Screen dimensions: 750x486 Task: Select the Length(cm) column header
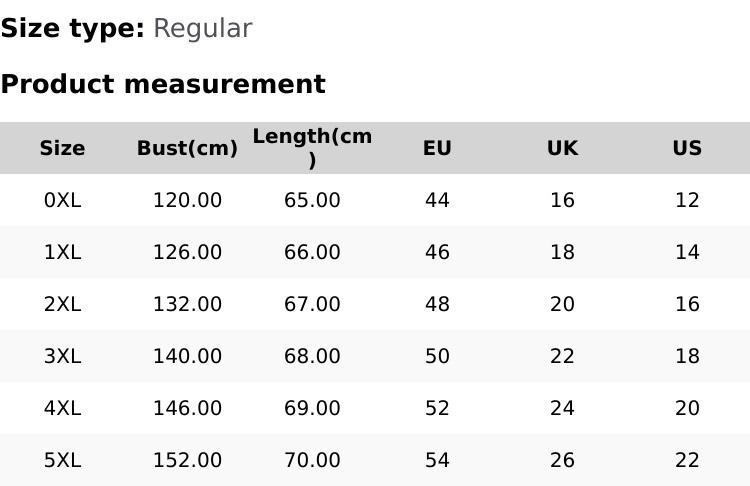312,148
